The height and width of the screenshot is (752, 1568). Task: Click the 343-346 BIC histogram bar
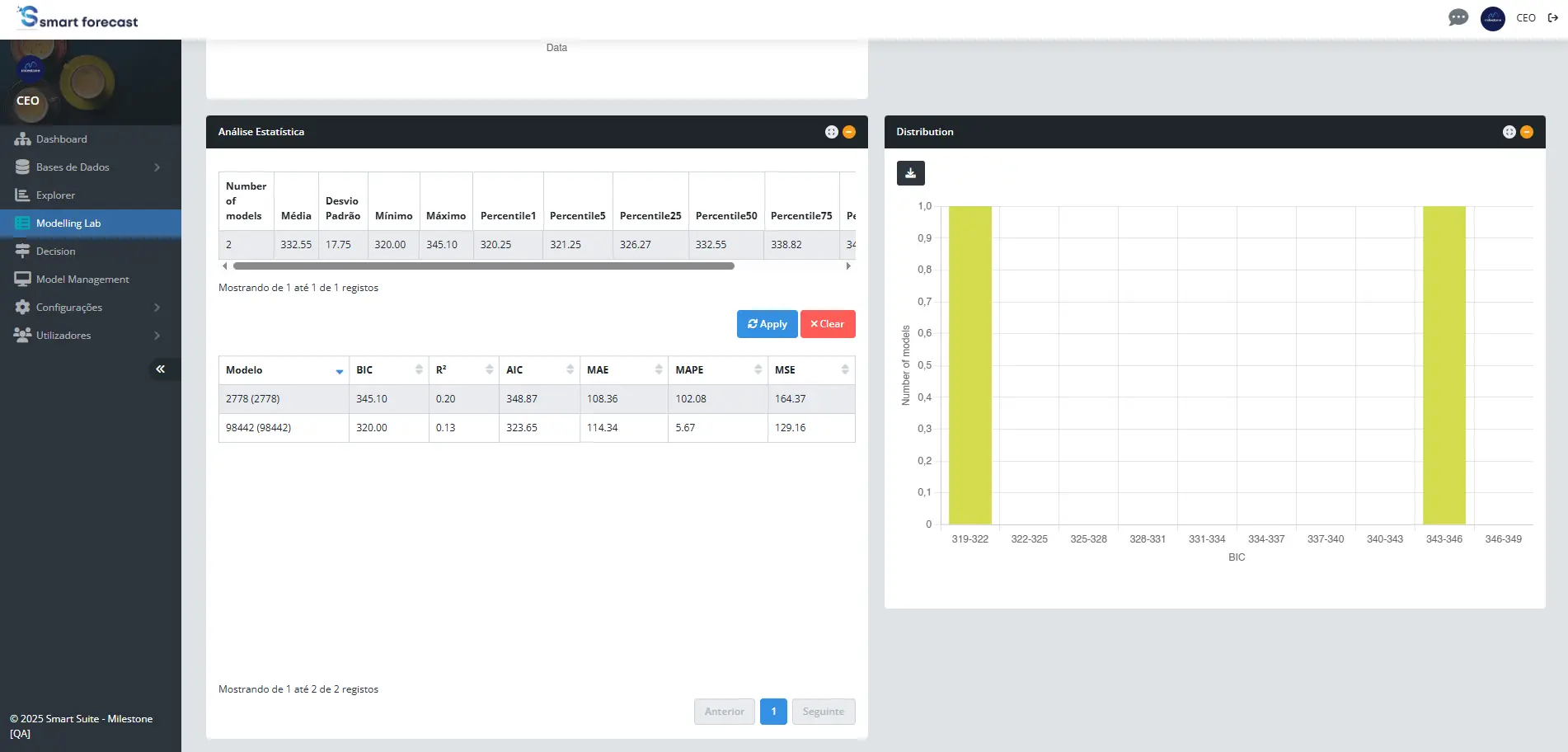pos(1444,365)
